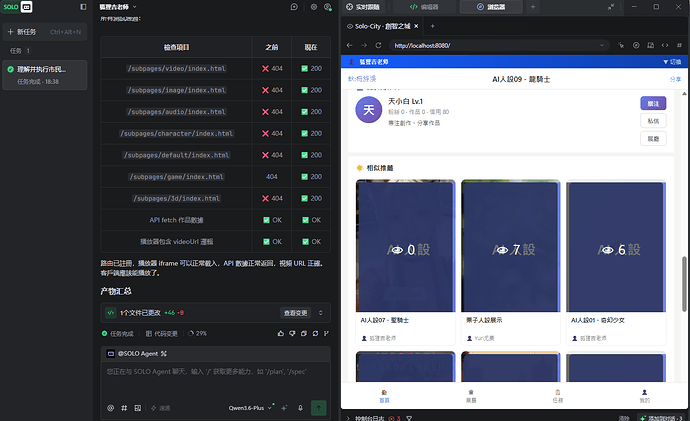The image size is (690, 421).
Task: Toggle the device responsive view icon
Action: (650, 45)
